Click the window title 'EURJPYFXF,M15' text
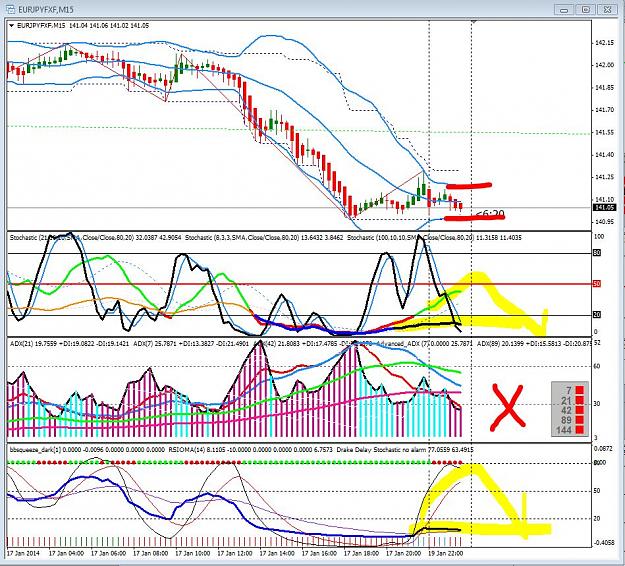Viewport: 625px width, 566px height. click(x=46, y=9)
